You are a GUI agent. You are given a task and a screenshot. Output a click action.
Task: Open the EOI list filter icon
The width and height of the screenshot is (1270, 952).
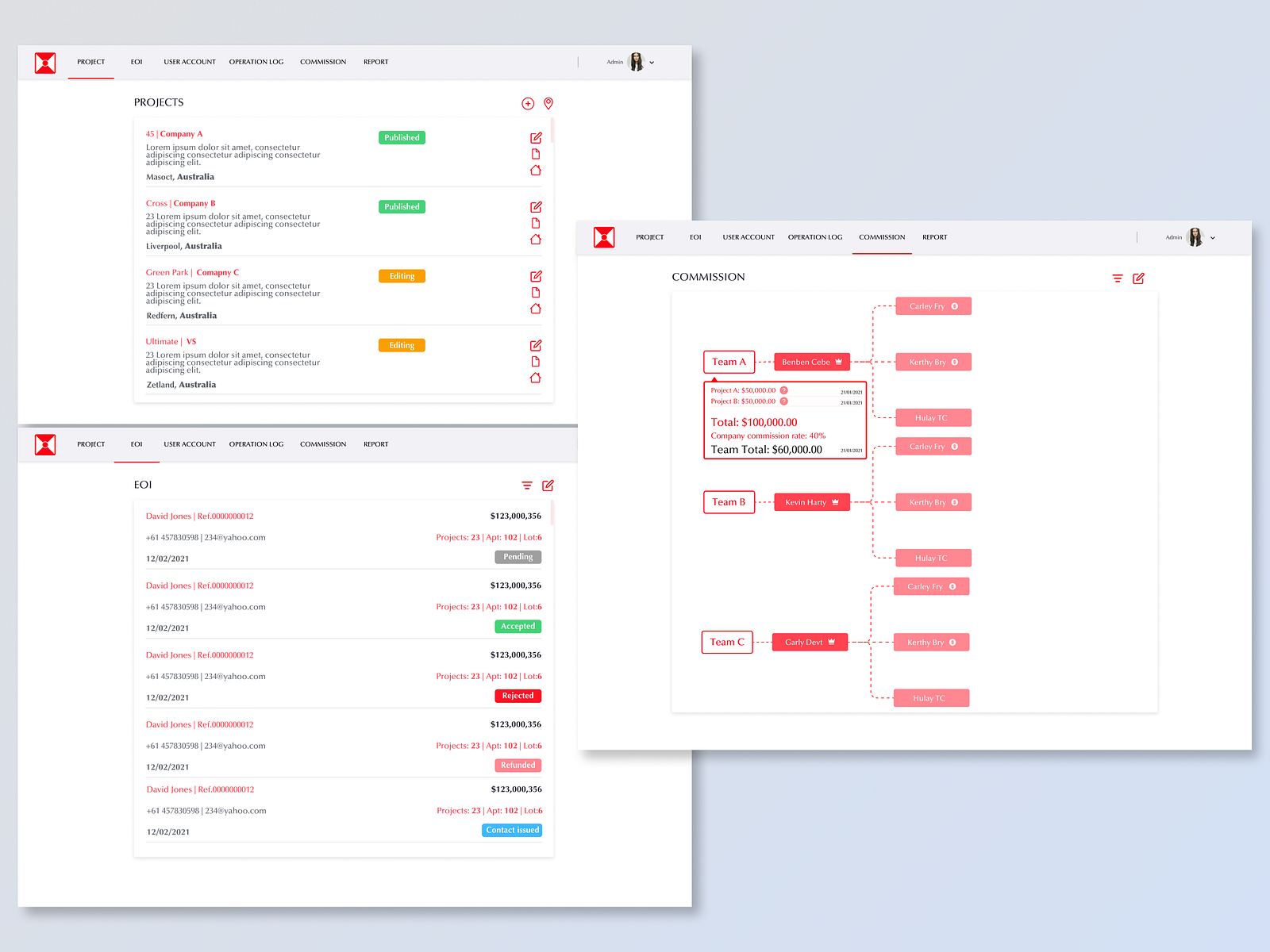(x=527, y=486)
